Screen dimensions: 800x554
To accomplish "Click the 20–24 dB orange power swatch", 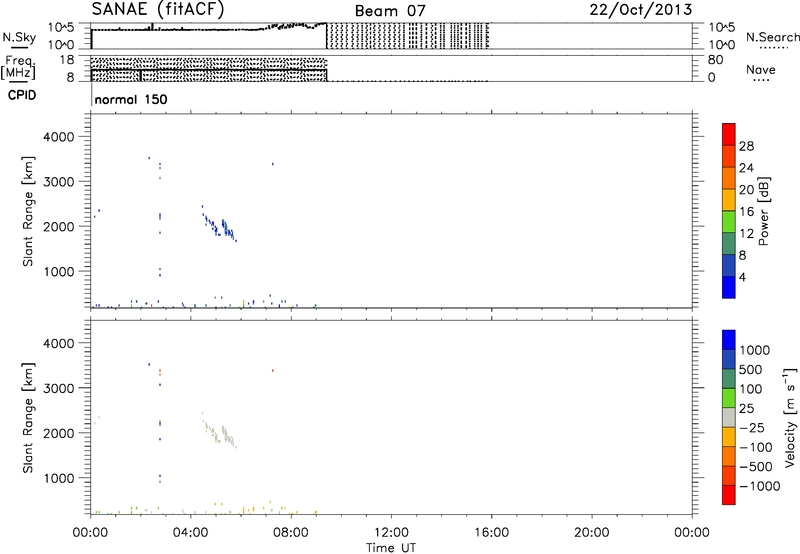I will [x=729, y=178].
